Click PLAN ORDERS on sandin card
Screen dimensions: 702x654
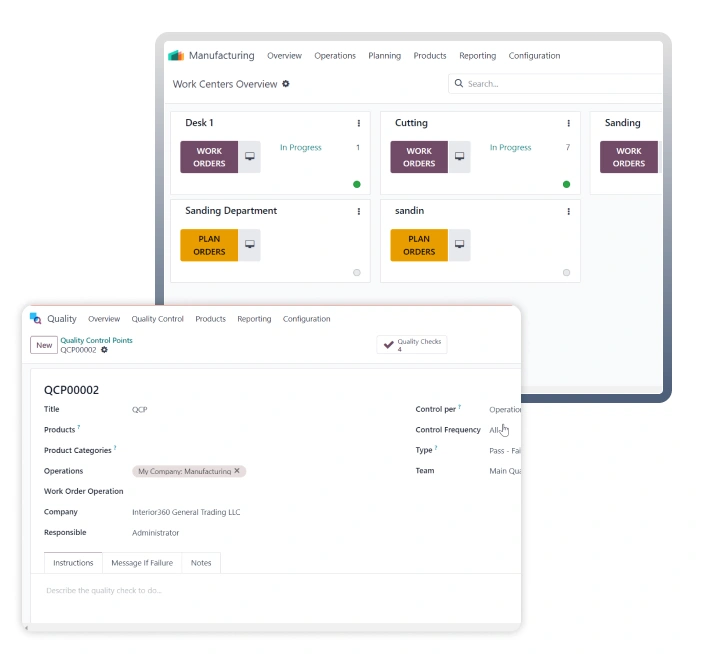419,245
